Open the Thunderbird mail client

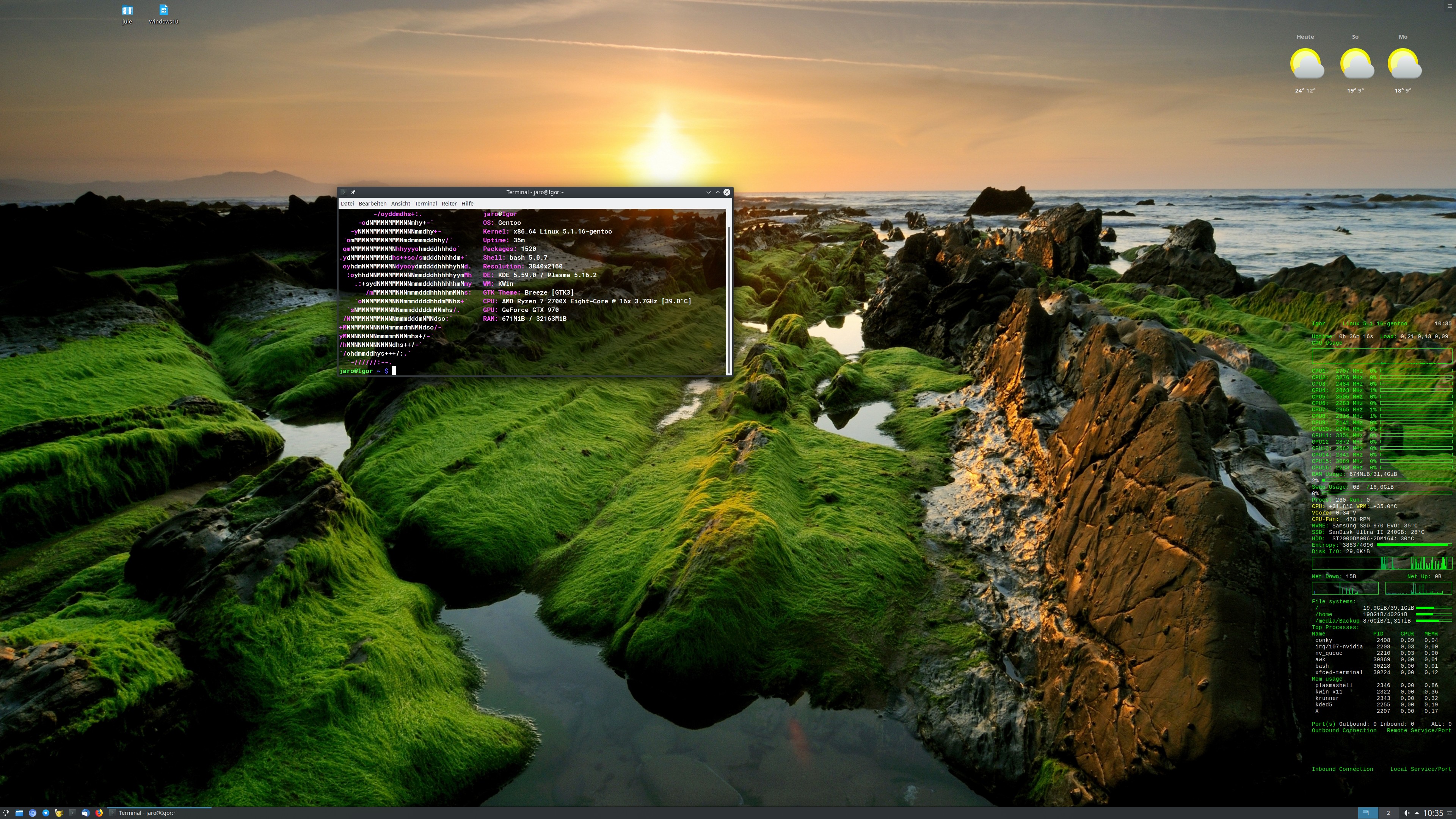click(x=85, y=813)
